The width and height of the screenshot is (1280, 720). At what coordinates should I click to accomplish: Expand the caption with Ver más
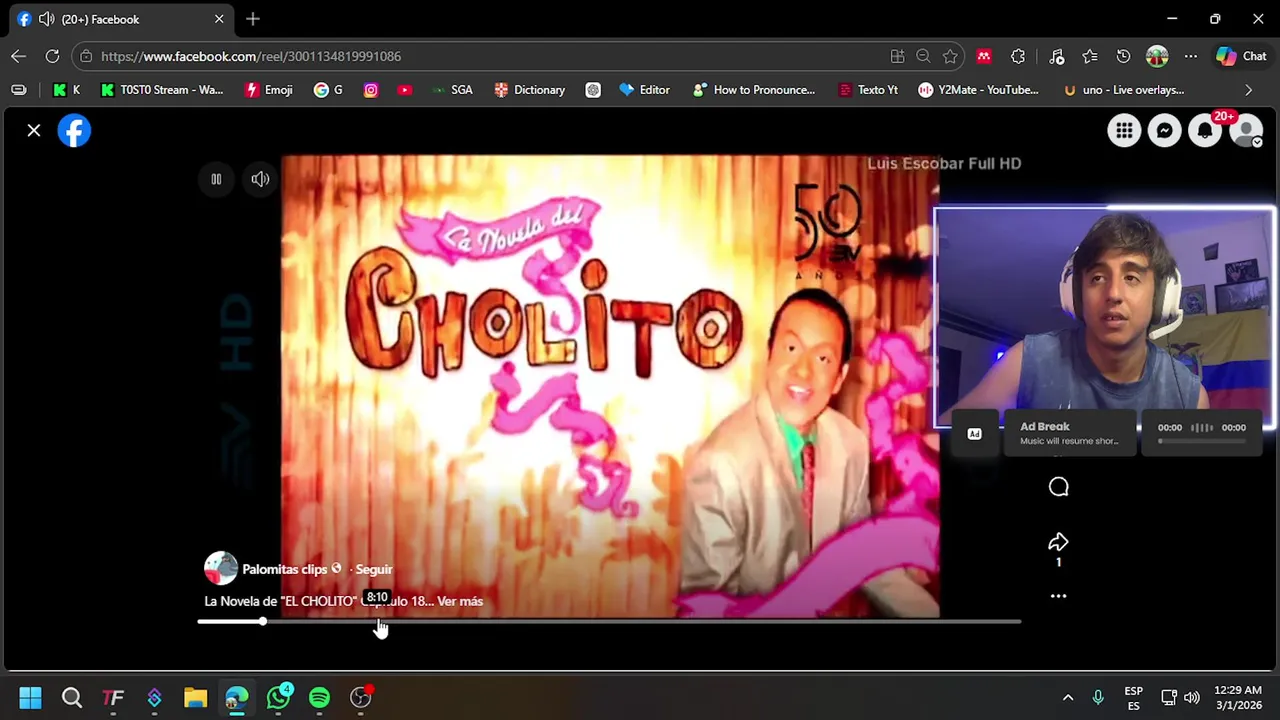[460, 601]
